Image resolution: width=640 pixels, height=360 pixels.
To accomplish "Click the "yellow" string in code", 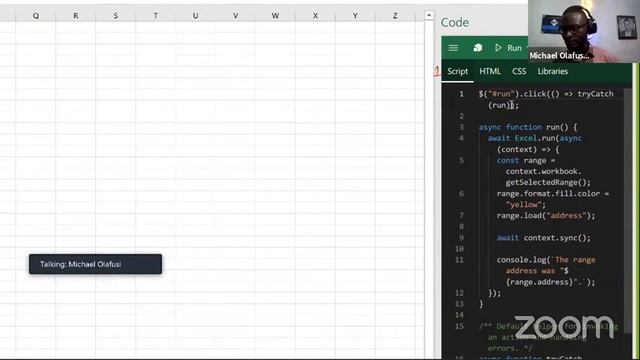I will [x=523, y=204].
